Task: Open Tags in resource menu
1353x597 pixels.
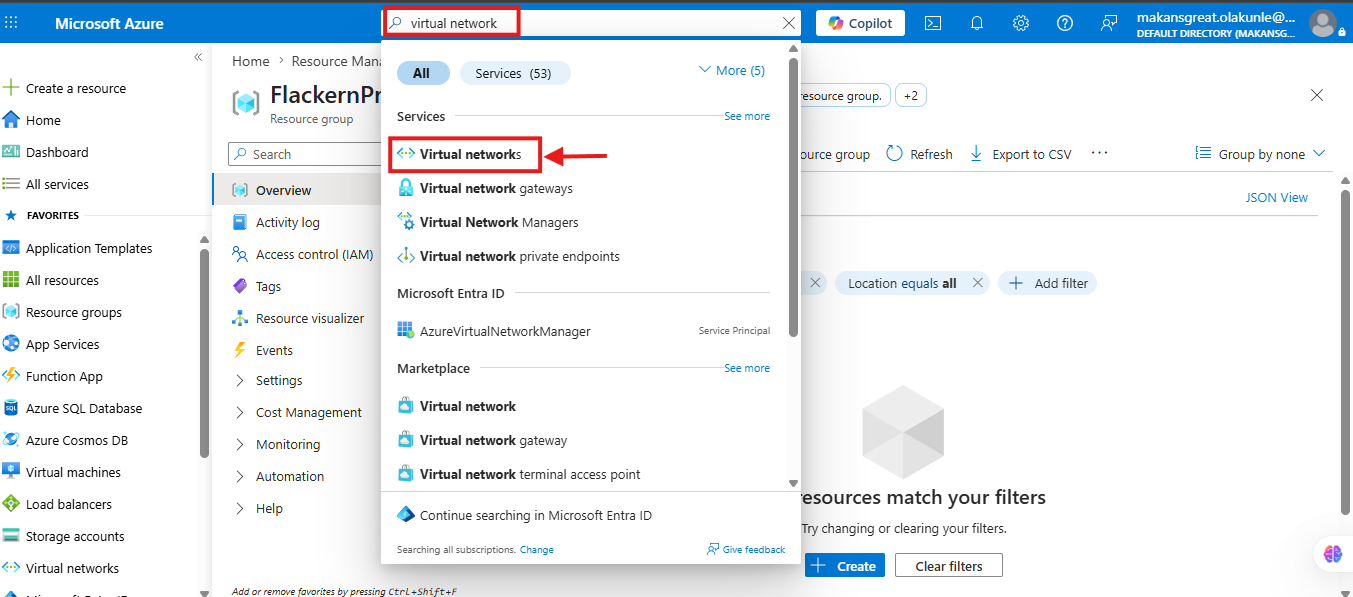Action: tap(256, 286)
